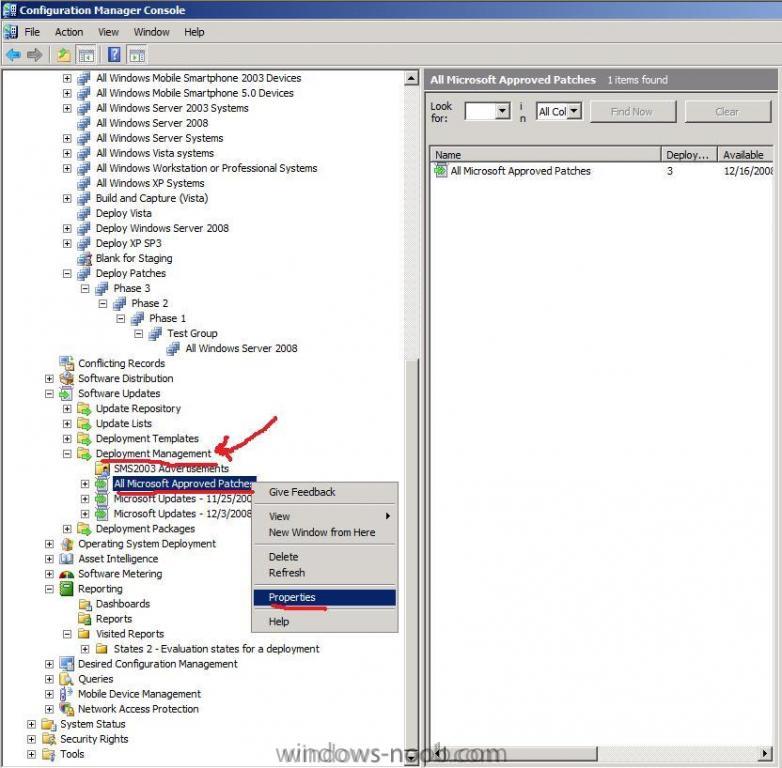Click the Back arrow toolbar icon
Image resolution: width=782 pixels, height=768 pixels.
pyautogui.click(x=12, y=55)
